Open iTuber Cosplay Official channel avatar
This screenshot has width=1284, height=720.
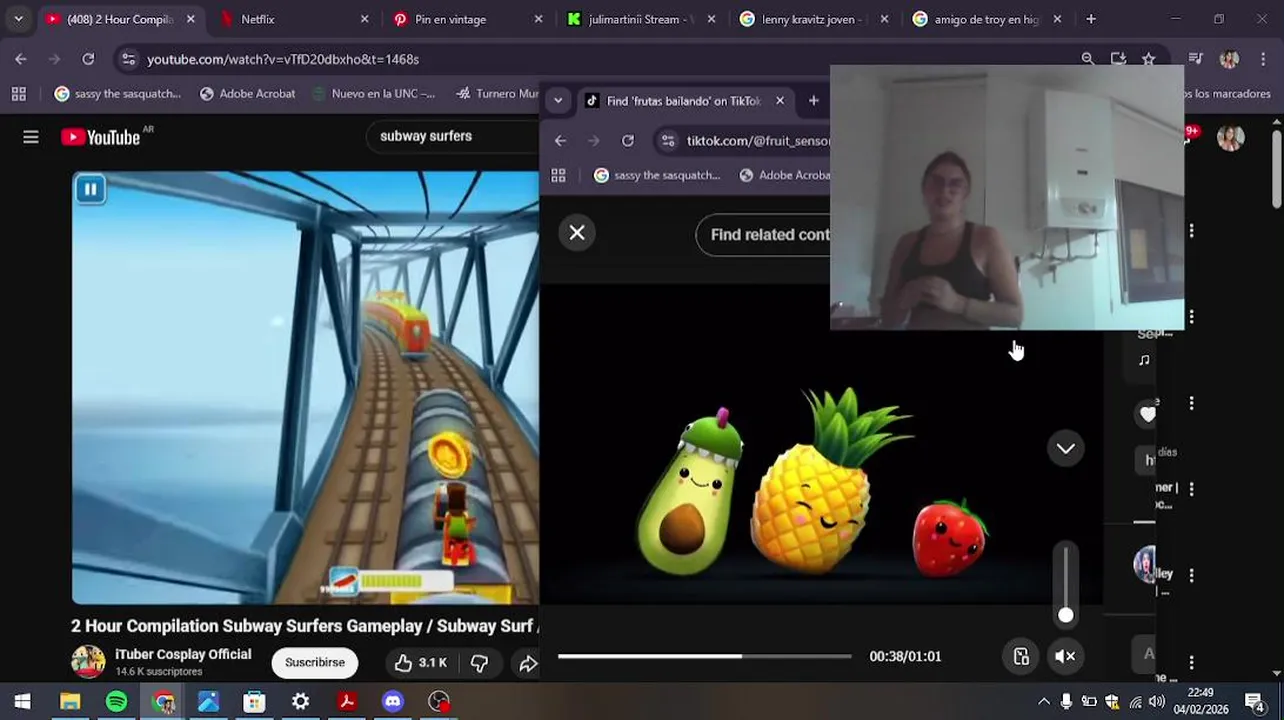click(x=88, y=662)
